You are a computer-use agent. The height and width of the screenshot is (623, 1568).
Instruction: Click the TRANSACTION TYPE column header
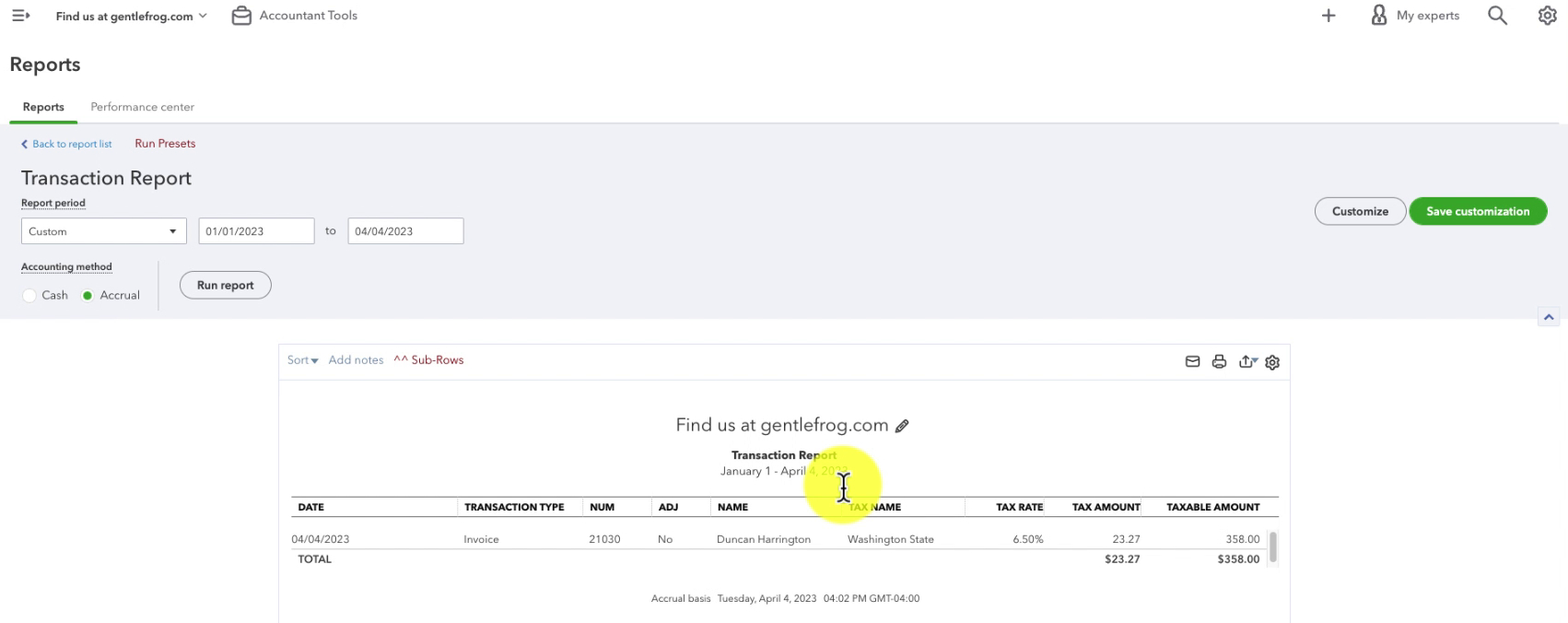click(514, 507)
